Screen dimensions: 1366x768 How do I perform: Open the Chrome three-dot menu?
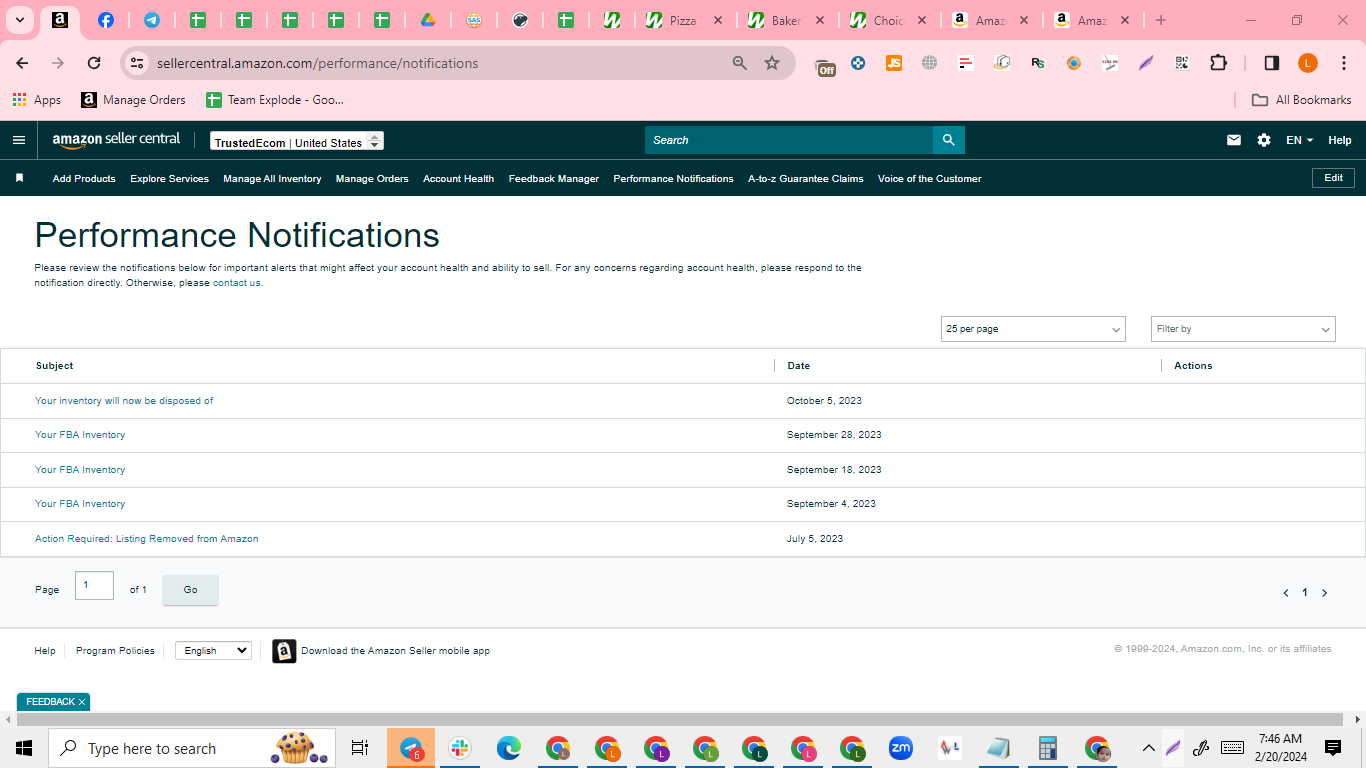pos(1344,63)
